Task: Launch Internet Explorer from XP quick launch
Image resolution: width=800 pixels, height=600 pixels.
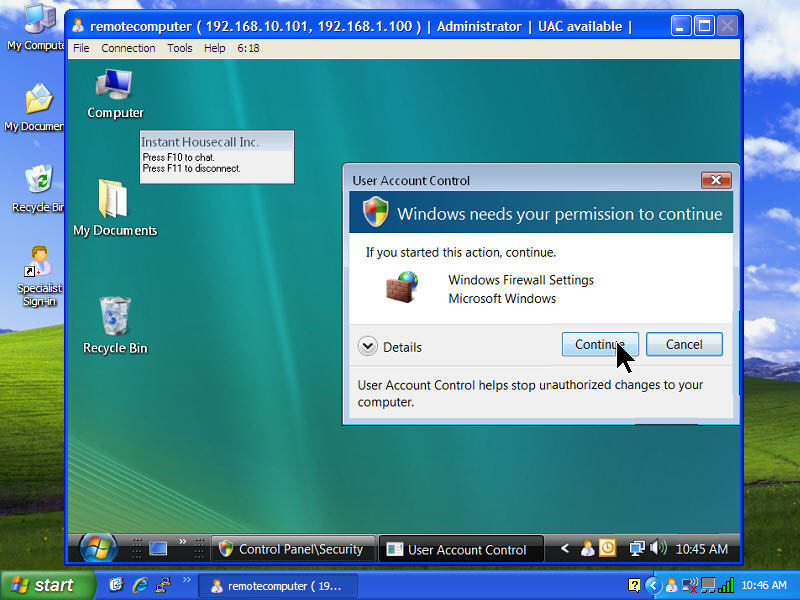Action: coord(140,585)
